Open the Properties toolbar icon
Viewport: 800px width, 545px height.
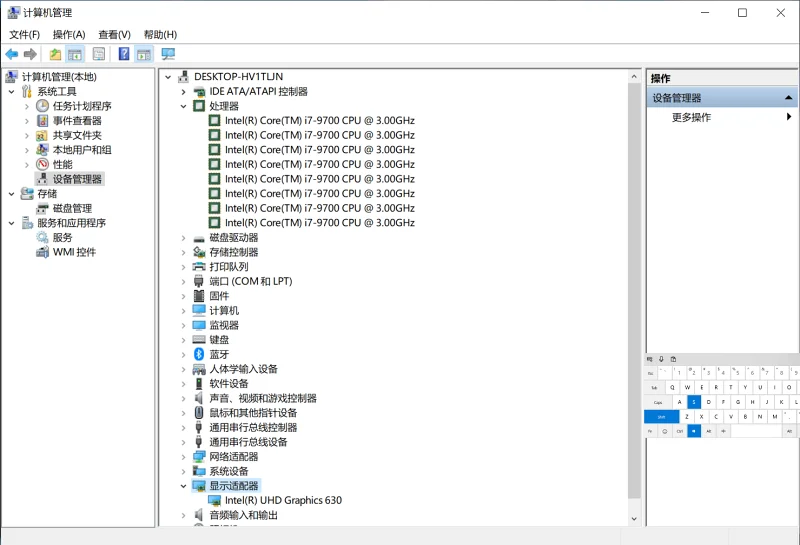[99, 54]
